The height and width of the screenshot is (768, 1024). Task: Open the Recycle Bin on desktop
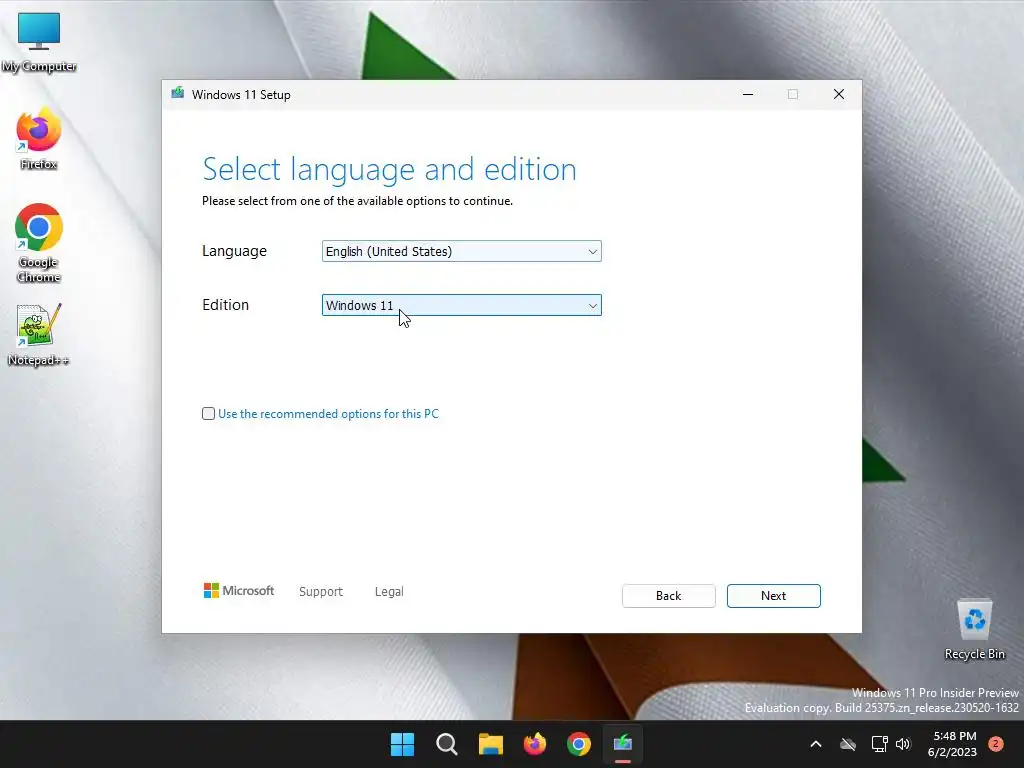click(x=974, y=630)
